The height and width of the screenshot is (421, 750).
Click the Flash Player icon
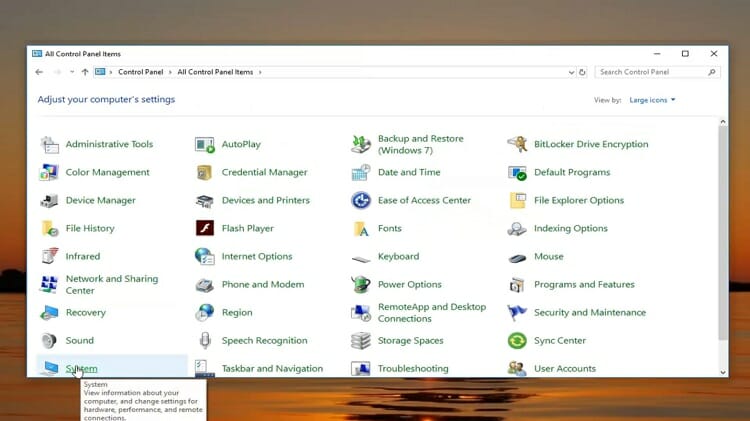205,228
